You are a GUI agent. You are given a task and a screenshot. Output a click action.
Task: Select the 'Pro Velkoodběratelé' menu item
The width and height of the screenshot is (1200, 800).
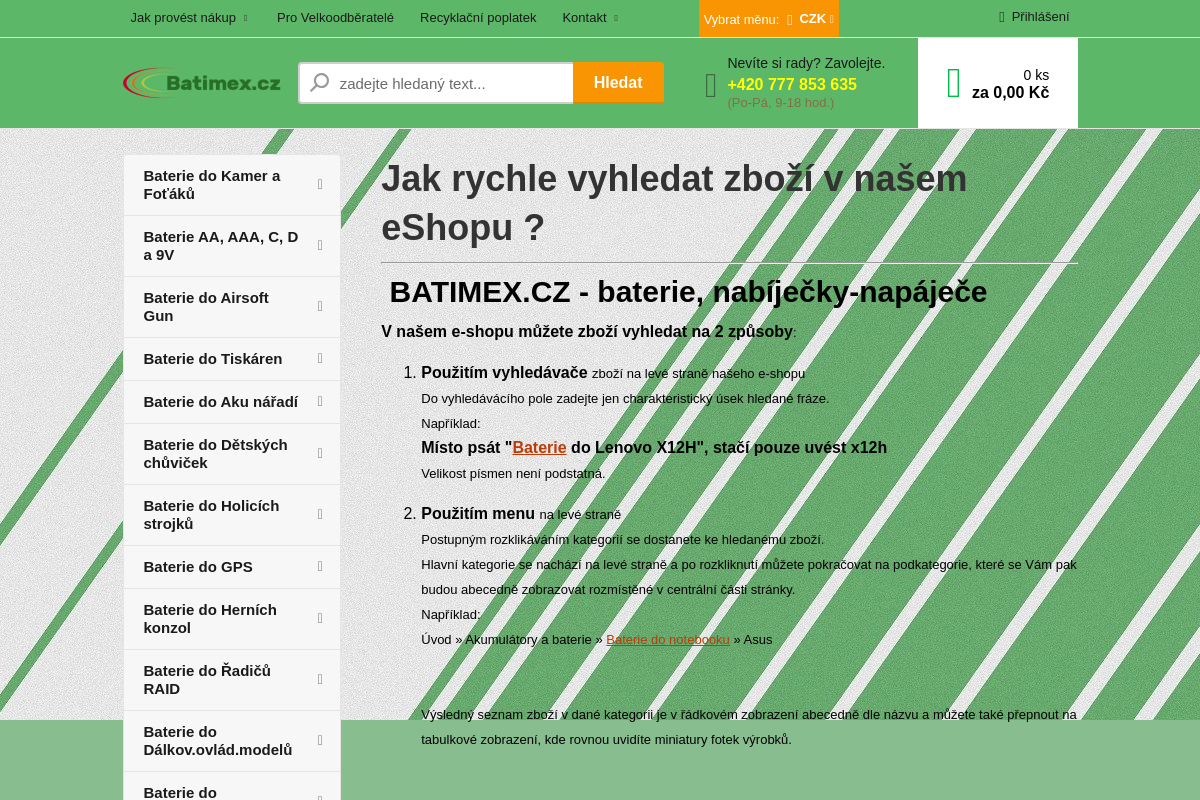[x=335, y=17]
